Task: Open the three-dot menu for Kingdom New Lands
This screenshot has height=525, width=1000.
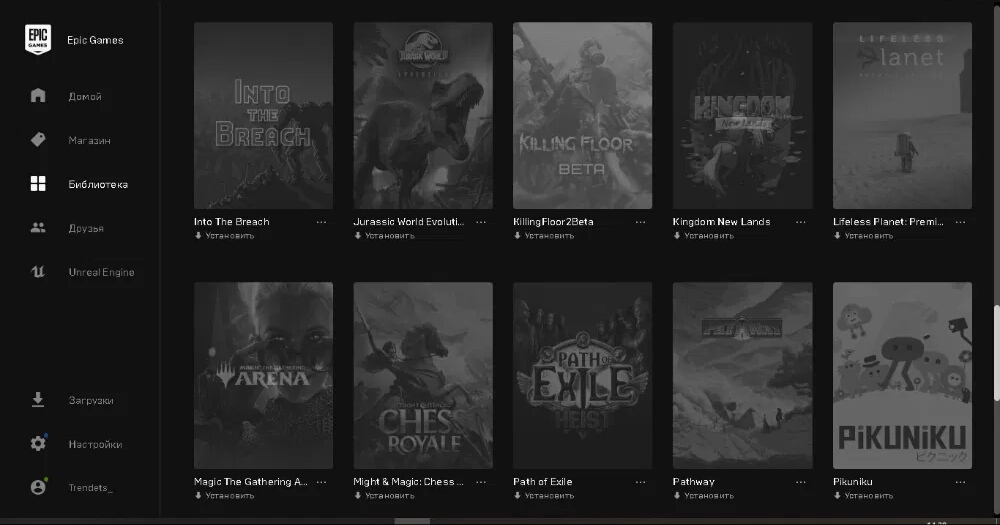Action: click(x=800, y=222)
